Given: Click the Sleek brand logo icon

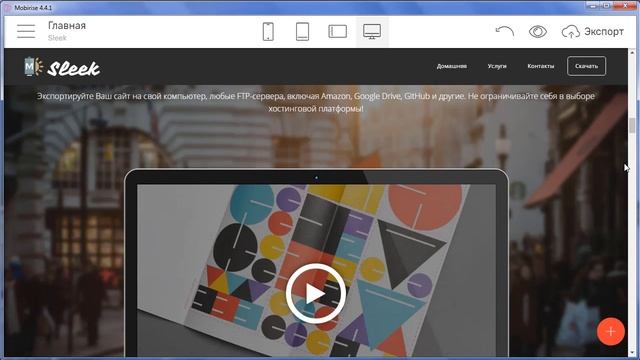Looking at the screenshot, I should tap(33, 67).
